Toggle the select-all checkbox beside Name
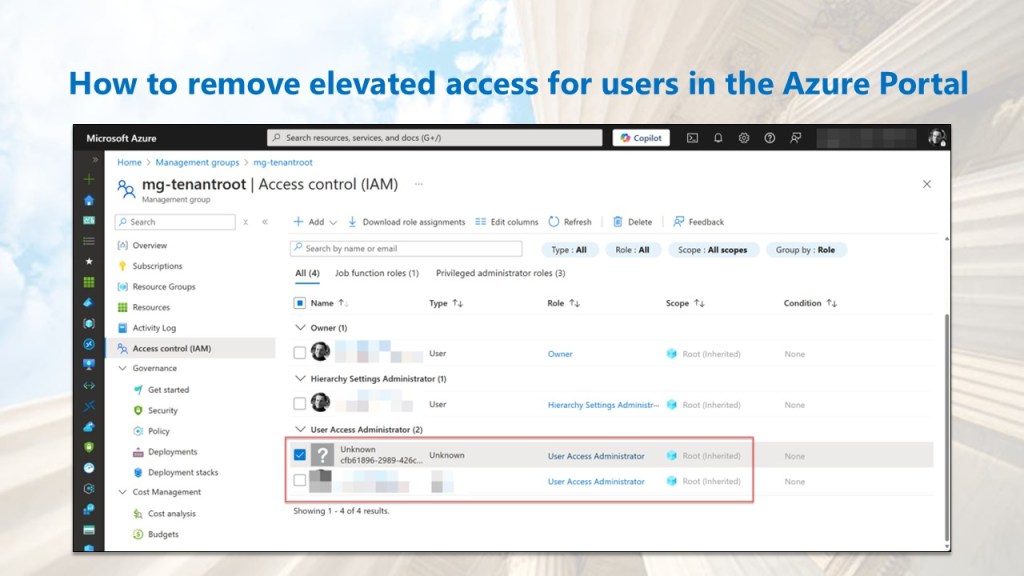 click(x=300, y=303)
